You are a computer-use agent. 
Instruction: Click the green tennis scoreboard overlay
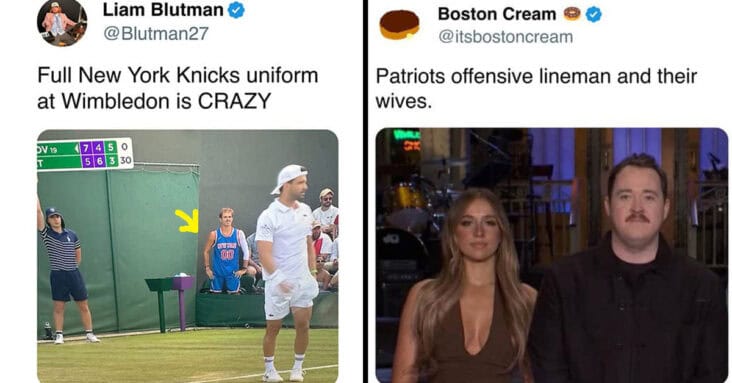[85, 154]
